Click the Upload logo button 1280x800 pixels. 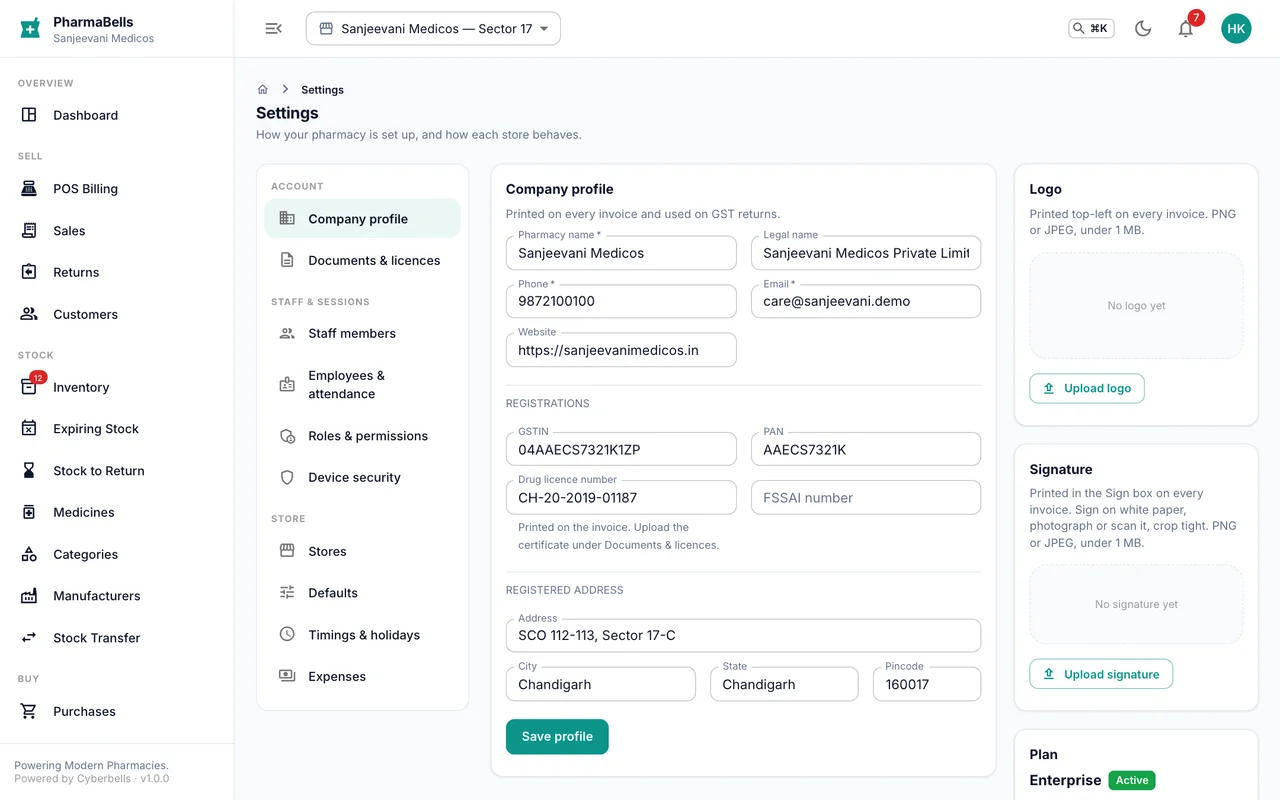(1087, 388)
